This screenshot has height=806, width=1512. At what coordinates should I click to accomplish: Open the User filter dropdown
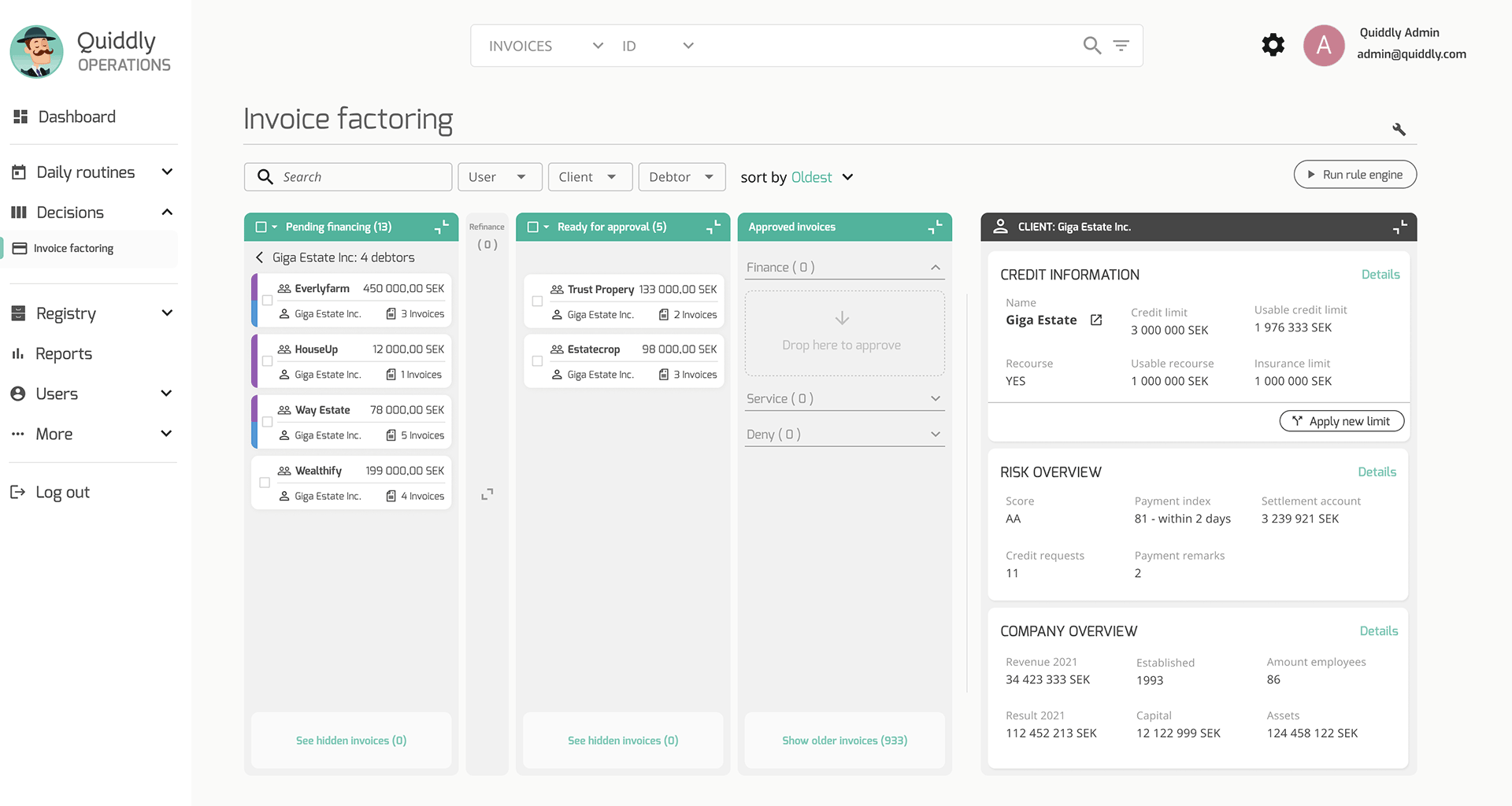point(500,177)
